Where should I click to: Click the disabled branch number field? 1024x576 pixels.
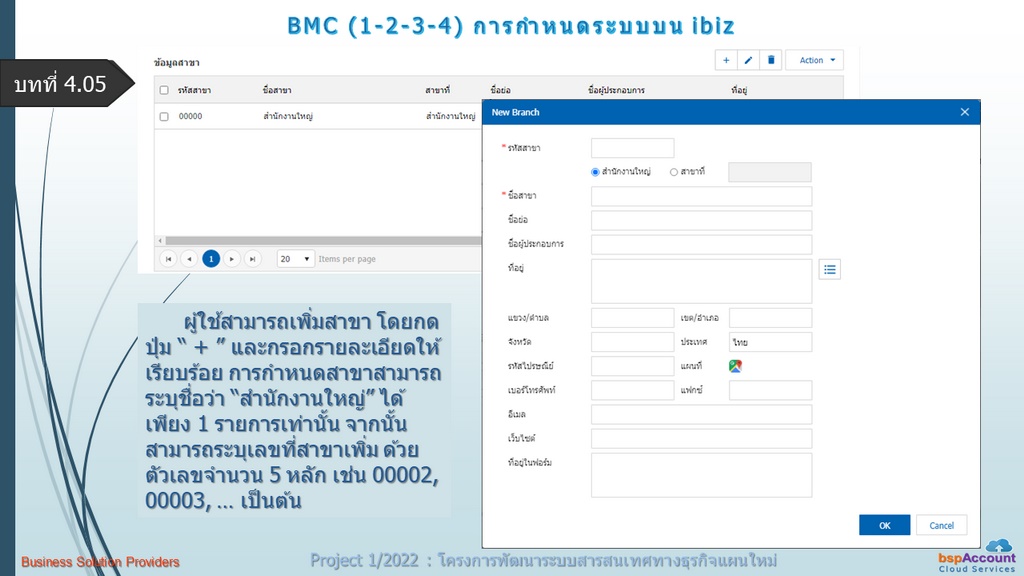tap(770, 172)
